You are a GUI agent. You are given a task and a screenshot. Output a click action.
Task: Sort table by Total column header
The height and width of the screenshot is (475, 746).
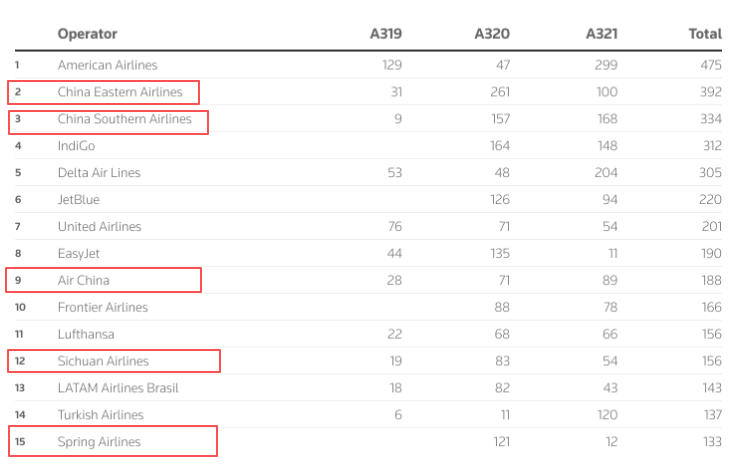click(x=705, y=34)
